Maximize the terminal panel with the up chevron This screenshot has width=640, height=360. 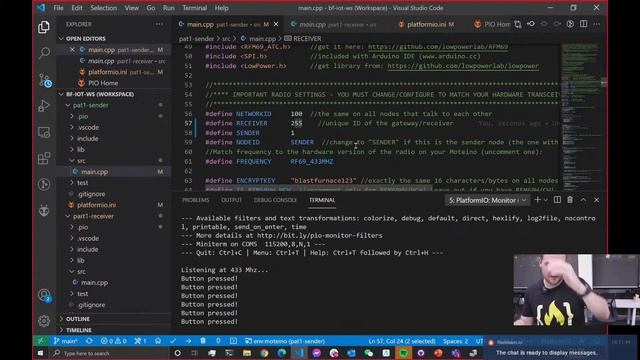point(583,200)
